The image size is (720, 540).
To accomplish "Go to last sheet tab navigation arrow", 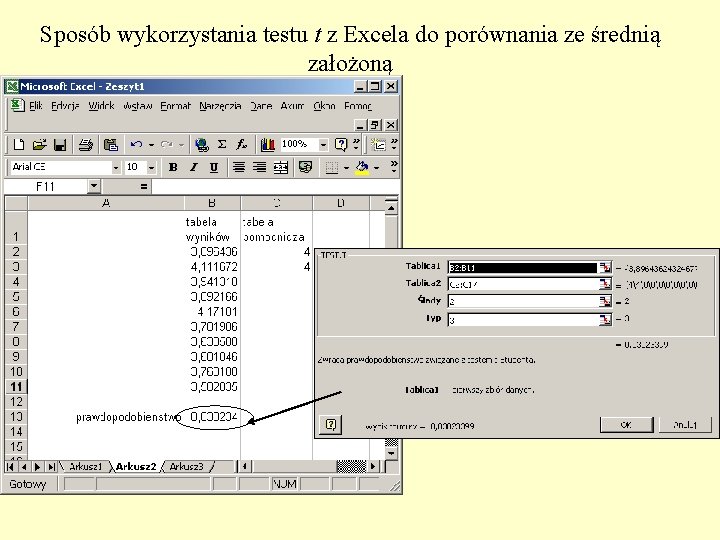I will click(x=51, y=467).
